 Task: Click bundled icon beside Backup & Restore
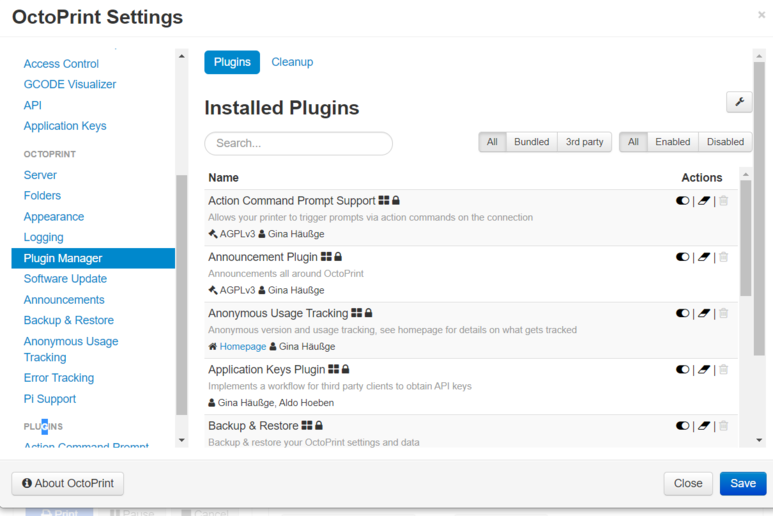(x=307, y=425)
